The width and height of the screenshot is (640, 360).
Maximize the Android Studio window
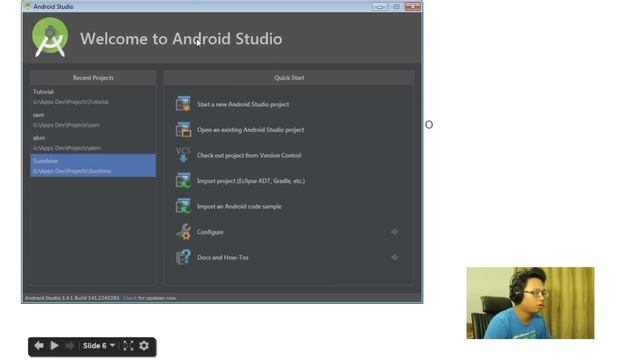396,7
